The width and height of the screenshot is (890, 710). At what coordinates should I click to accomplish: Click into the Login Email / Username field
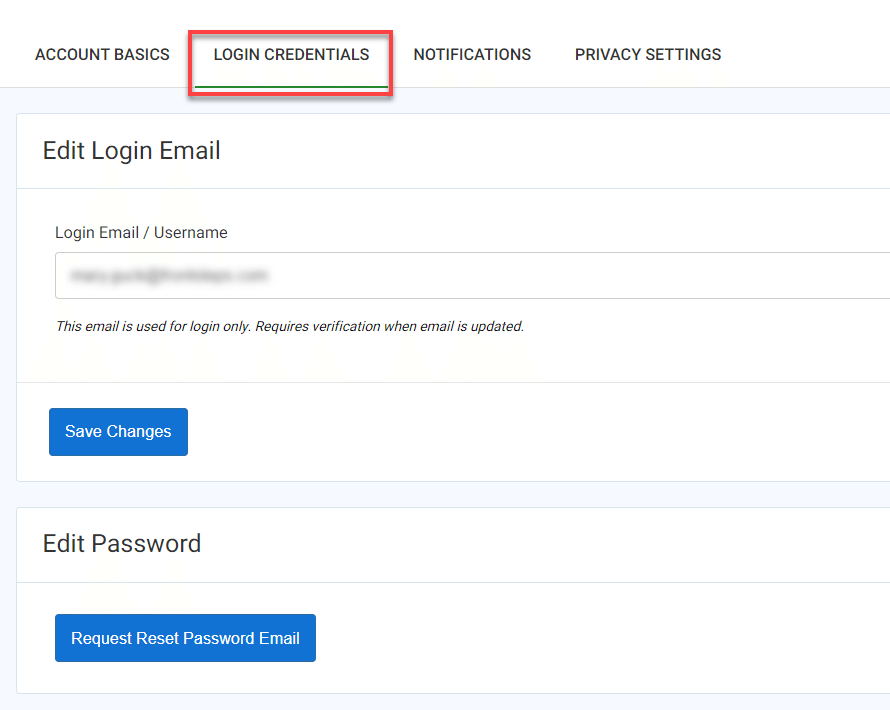tap(472, 276)
